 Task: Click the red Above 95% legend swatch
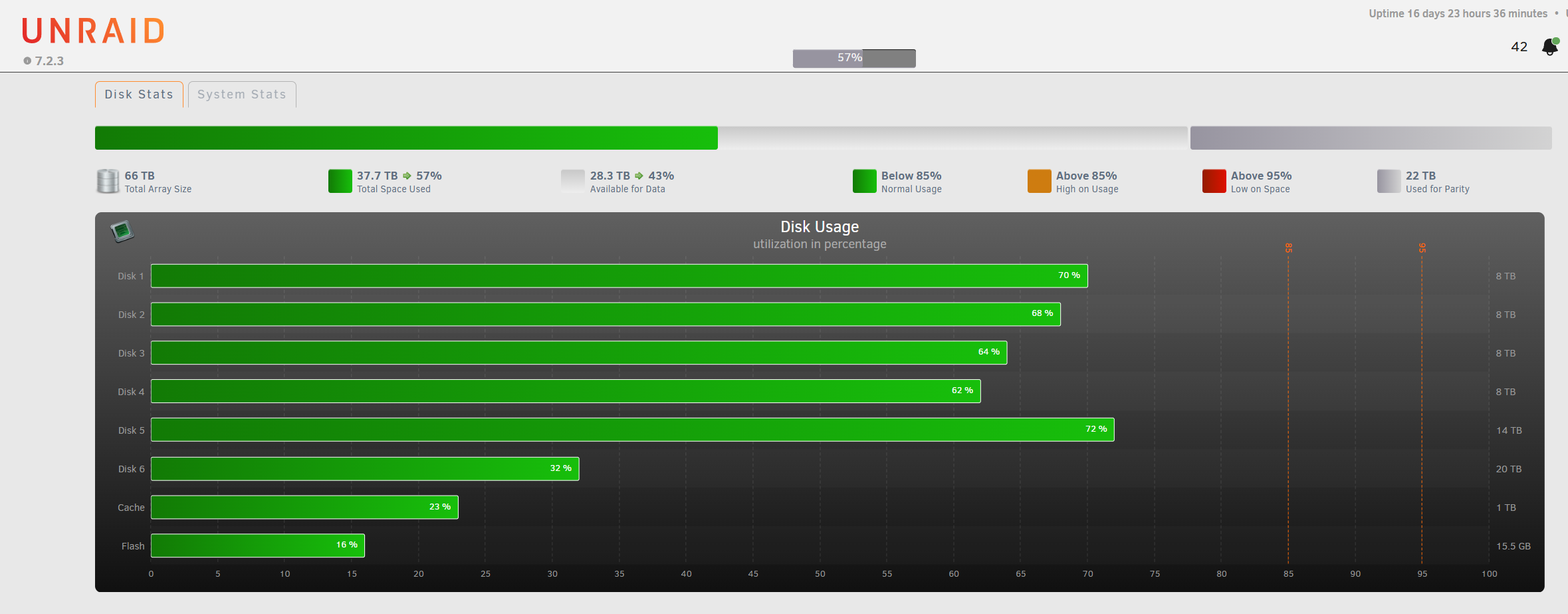1214,181
